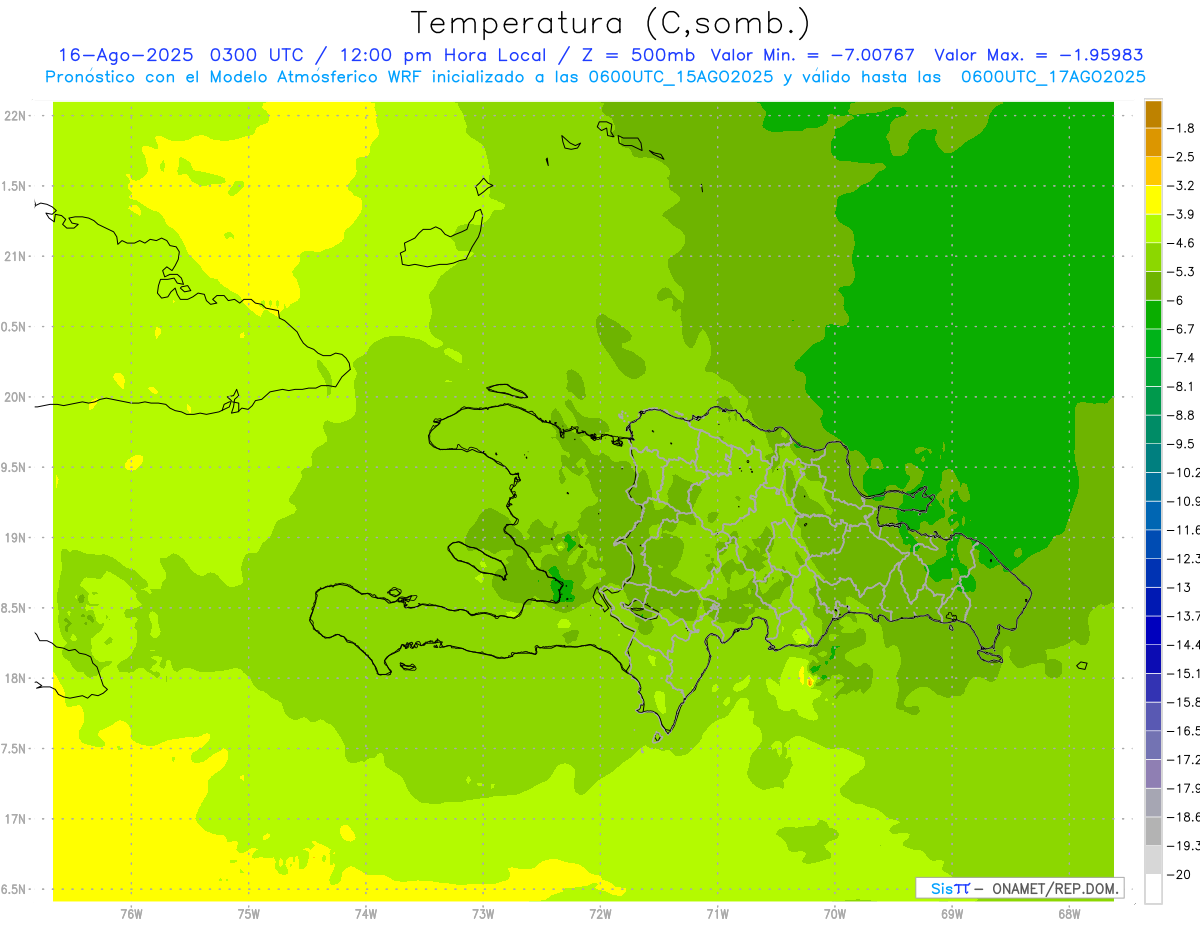This screenshot has height=927, width=1200.
Task: Pick the yellow swatch between -3.2 and -3.9
Action: 1153,200
